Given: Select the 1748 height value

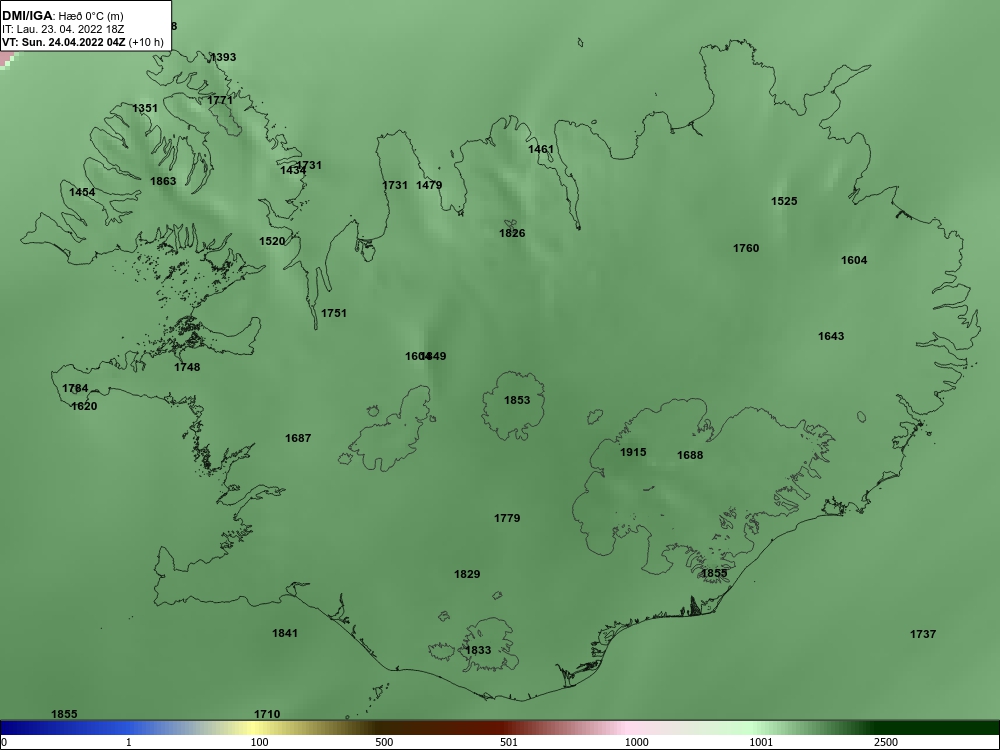Looking at the screenshot, I should click(187, 367).
